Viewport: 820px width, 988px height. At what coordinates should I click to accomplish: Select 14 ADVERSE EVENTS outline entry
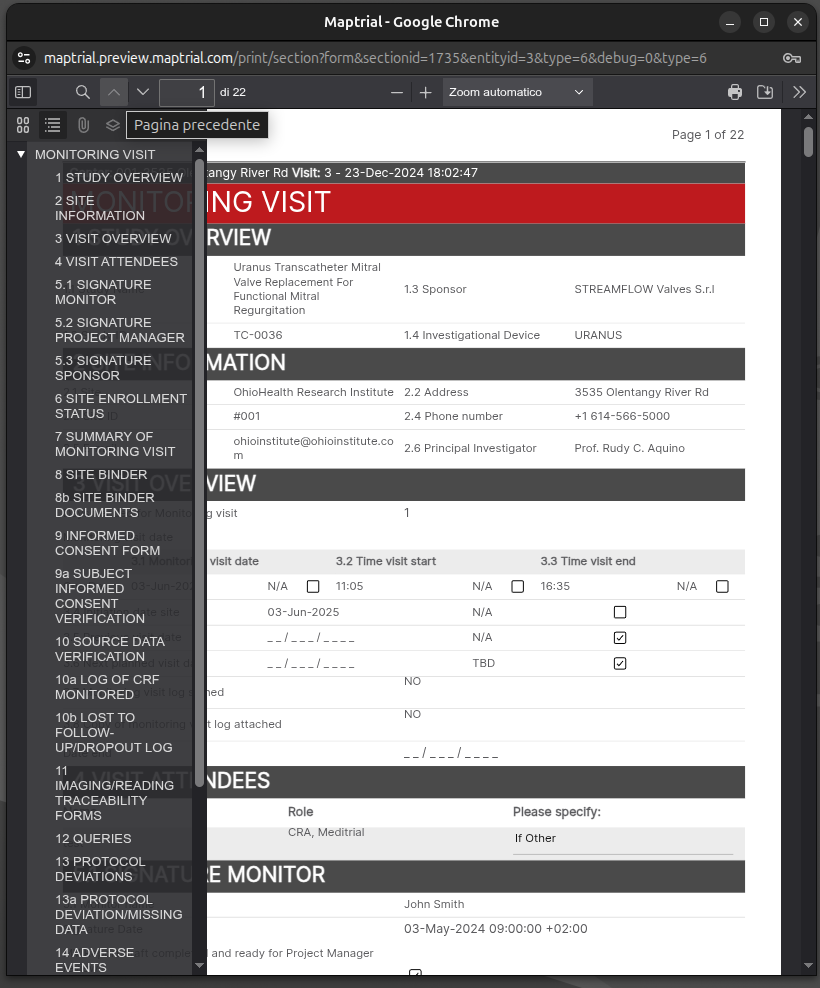coord(95,960)
